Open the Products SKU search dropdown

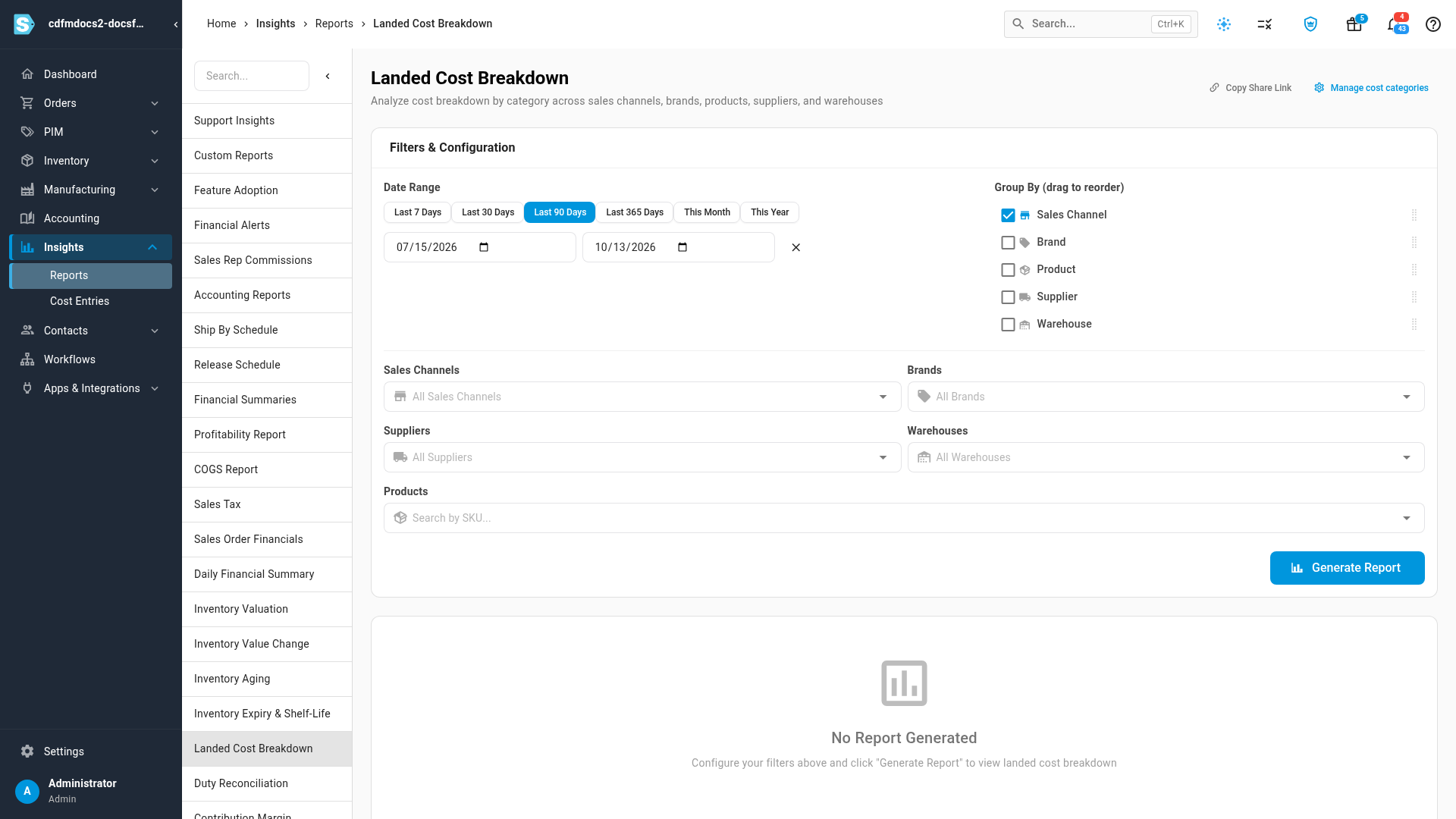[x=904, y=518]
